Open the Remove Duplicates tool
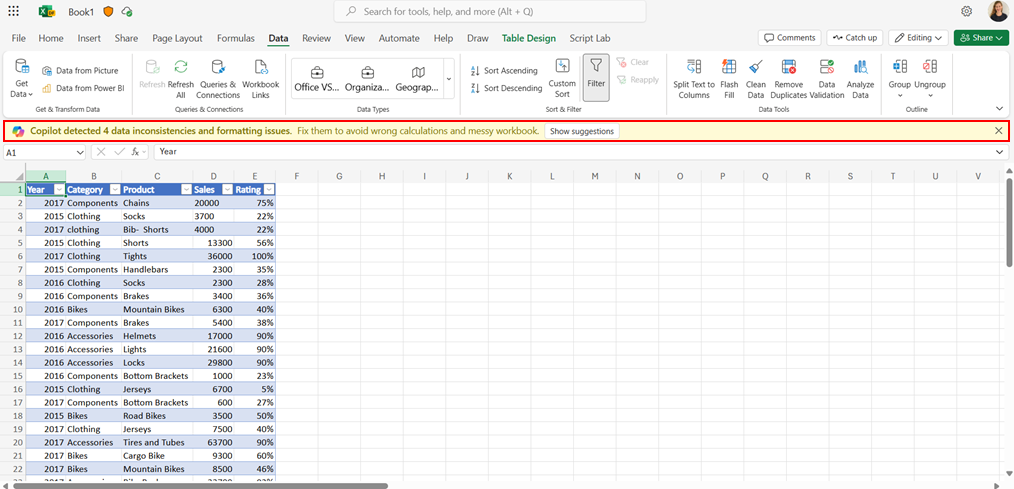The width and height of the screenshot is (1014, 489). (x=788, y=78)
